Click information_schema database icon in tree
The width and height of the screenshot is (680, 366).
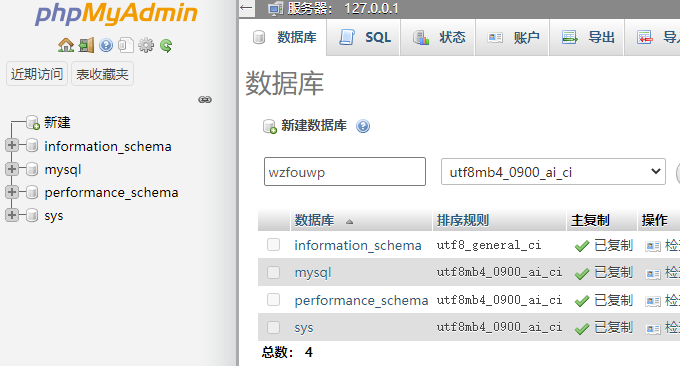(32, 146)
